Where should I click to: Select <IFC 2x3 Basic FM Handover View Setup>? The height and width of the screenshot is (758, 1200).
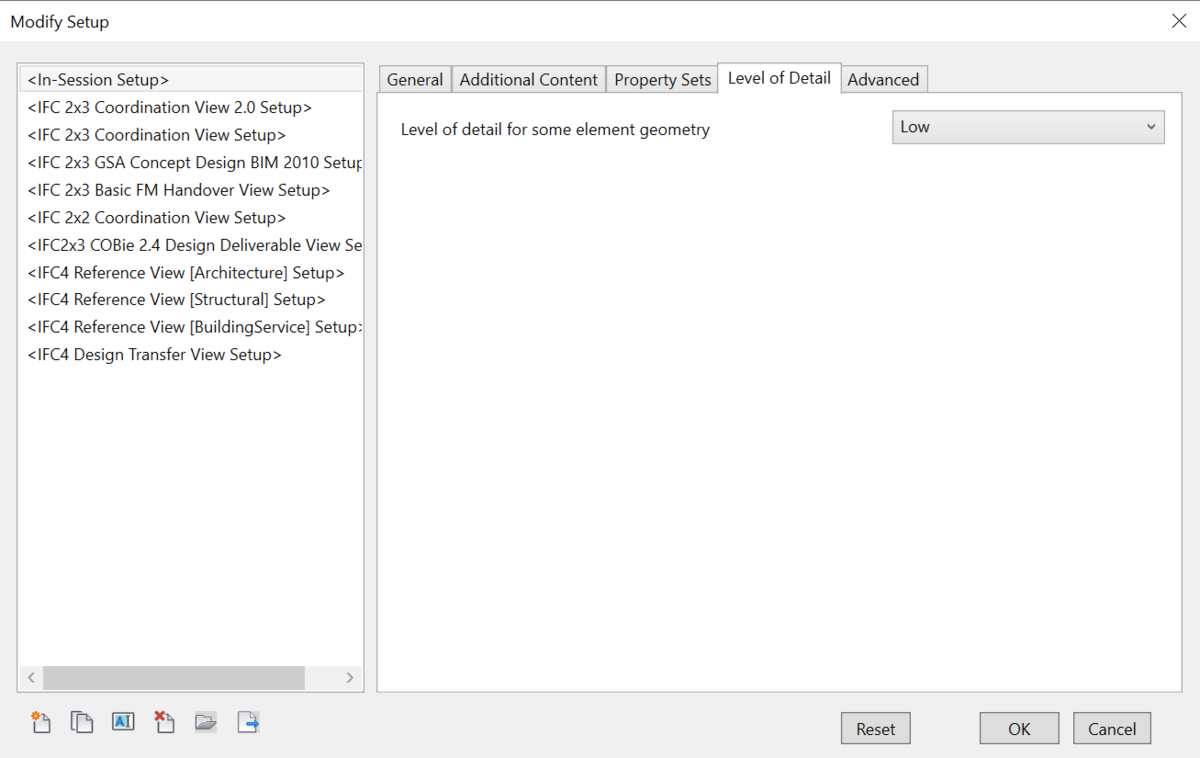(x=191, y=190)
